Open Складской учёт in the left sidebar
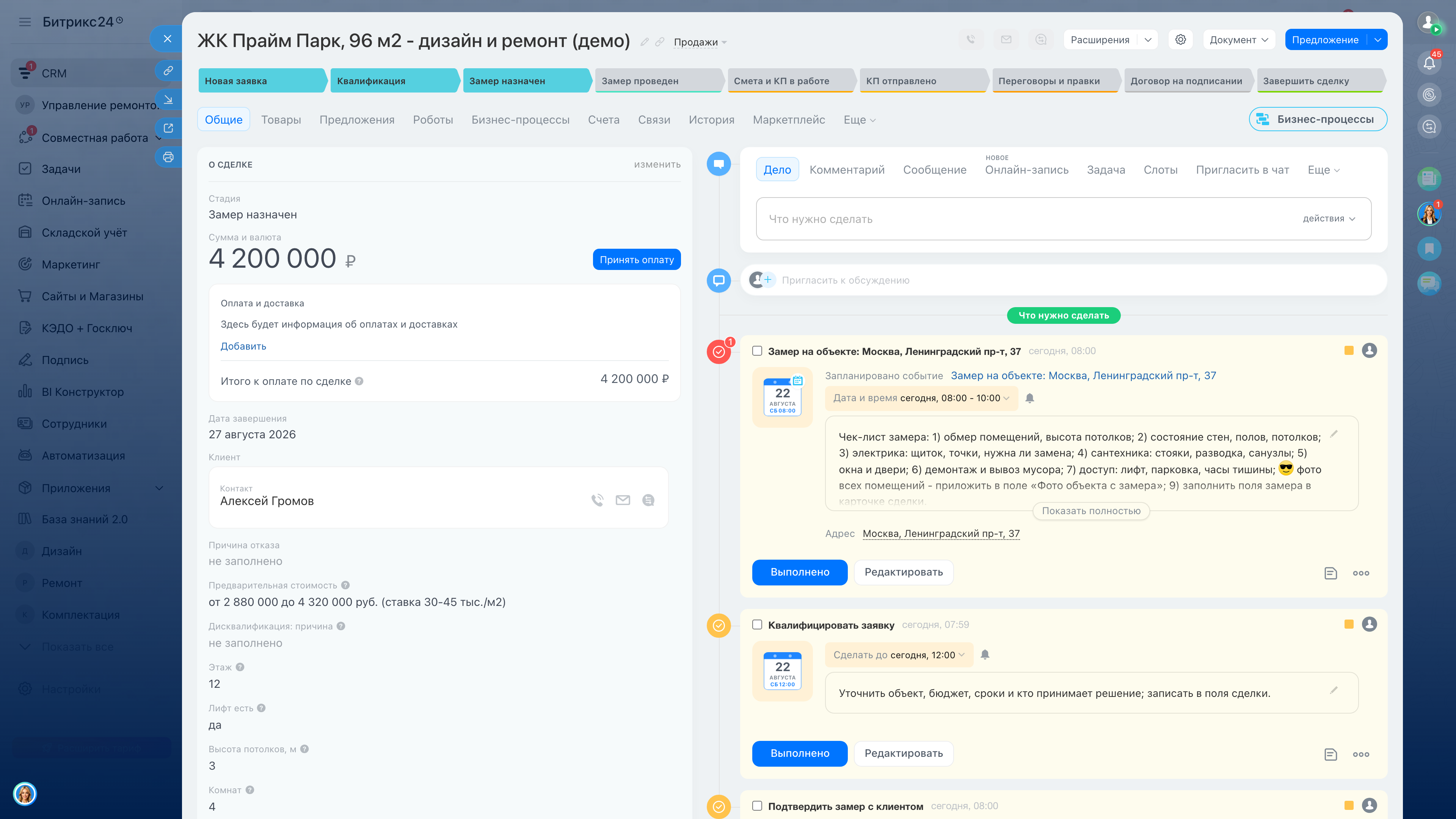 coord(85,232)
